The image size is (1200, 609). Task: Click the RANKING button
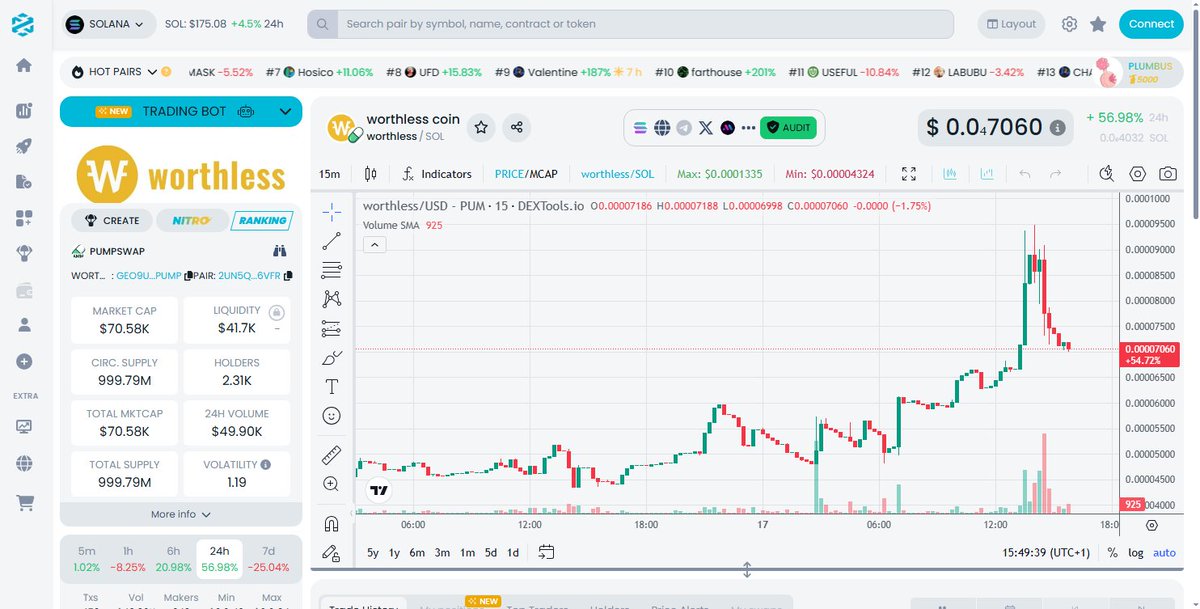point(262,220)
